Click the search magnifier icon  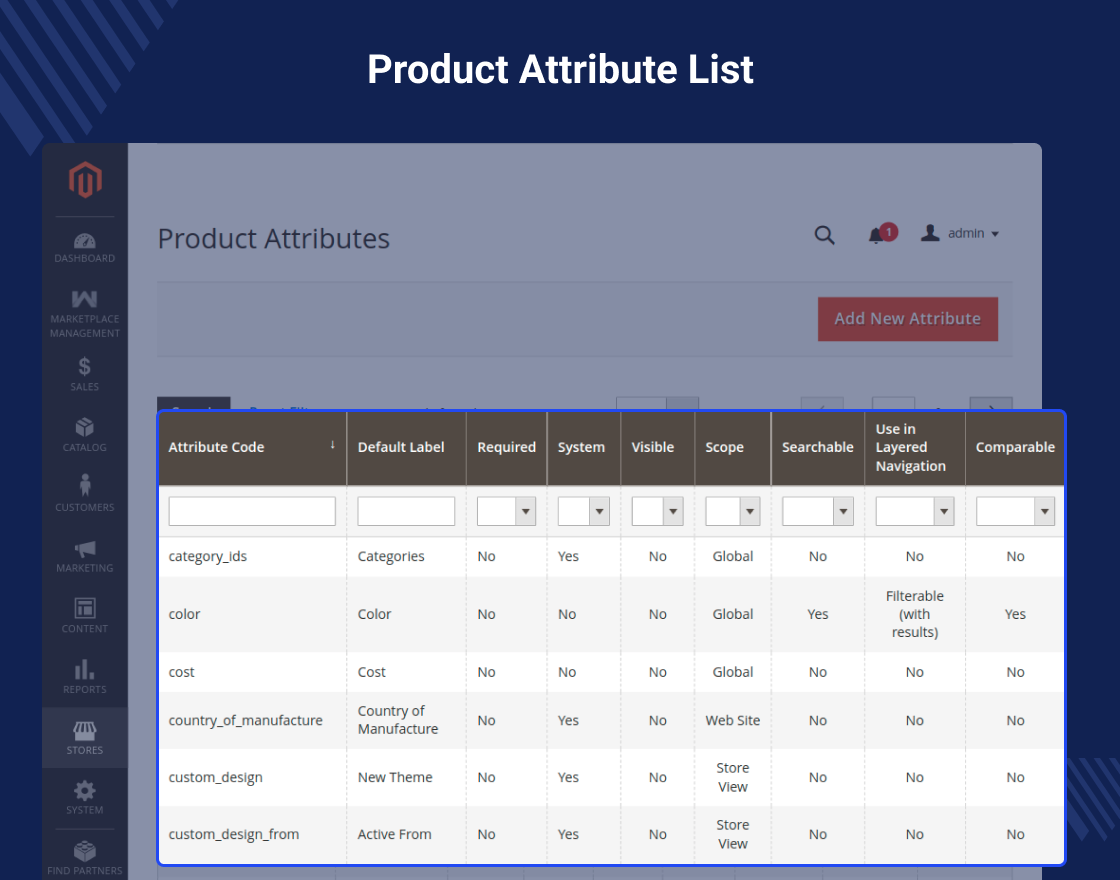click(x=824, y=235)
